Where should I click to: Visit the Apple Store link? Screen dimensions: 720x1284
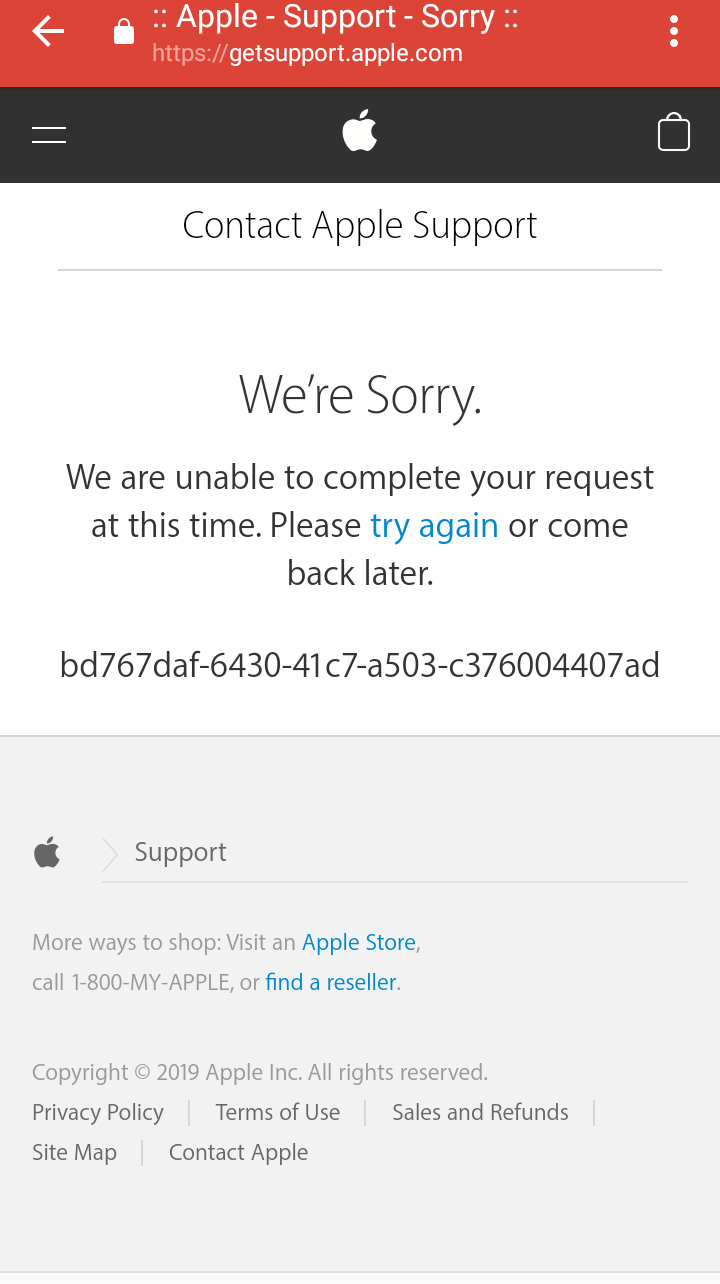(x=359, y=942)
